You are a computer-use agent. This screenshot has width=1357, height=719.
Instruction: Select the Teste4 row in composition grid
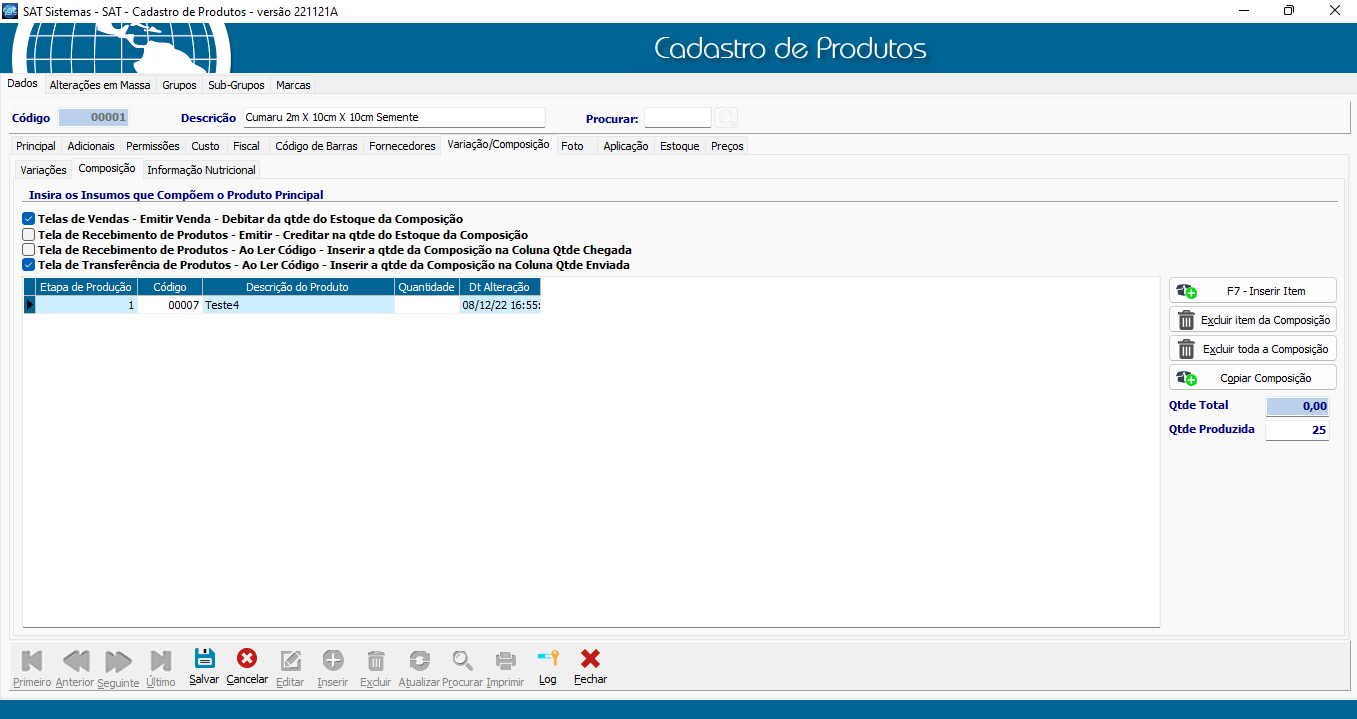click(x=298, y=306)
